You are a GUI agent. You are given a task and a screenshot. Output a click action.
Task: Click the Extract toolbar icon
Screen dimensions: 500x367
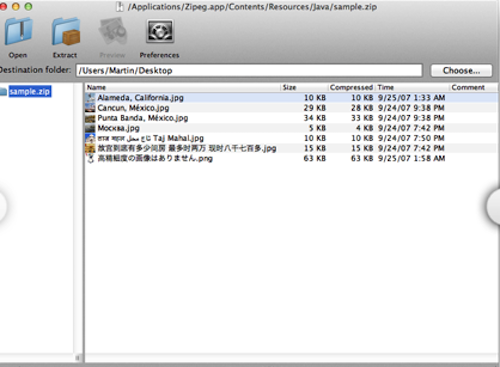[66, 32]
